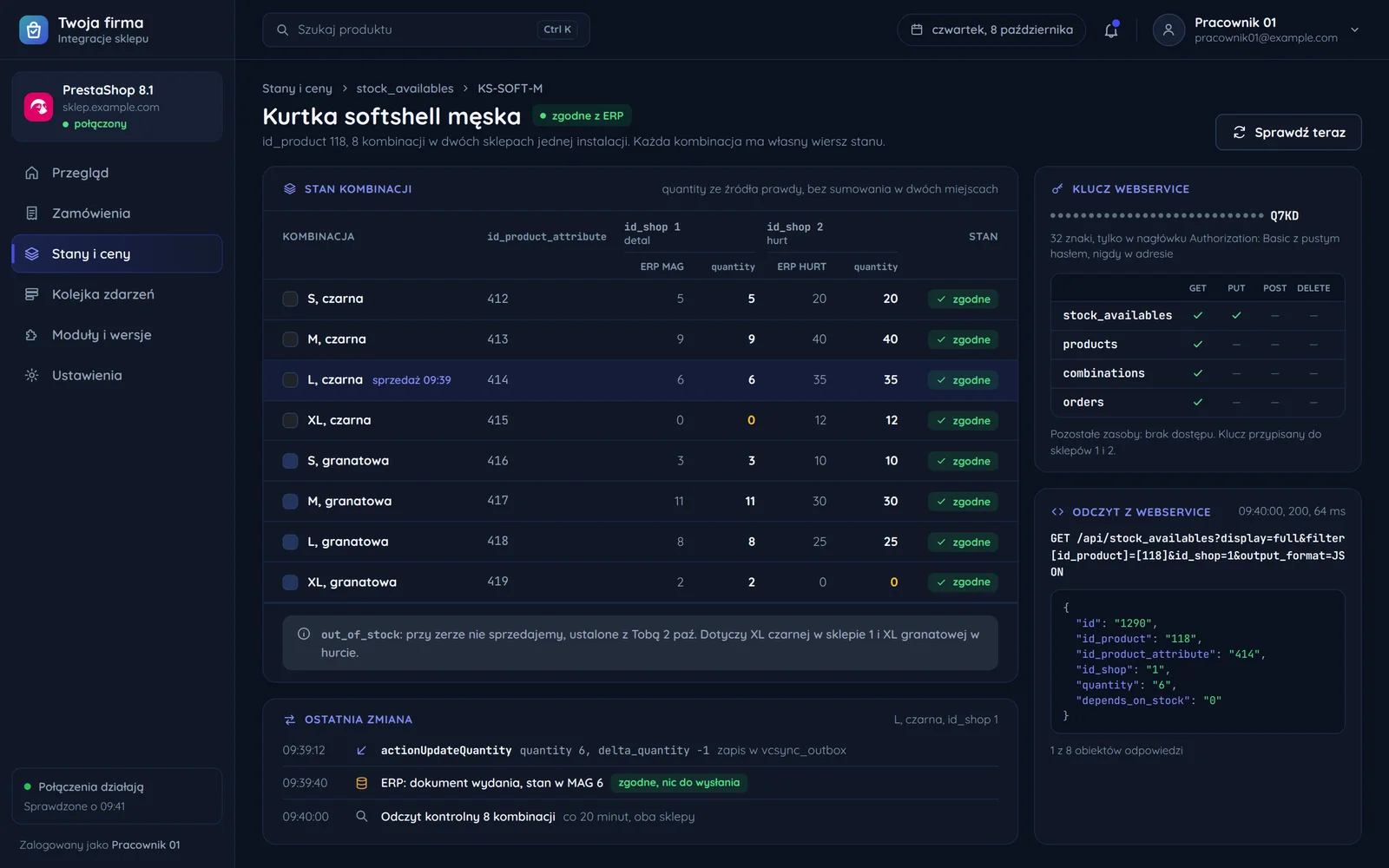The width and height of the screenshot is (1389, 868).
Task: Open the notifications bell
Action: point(1111,30)
